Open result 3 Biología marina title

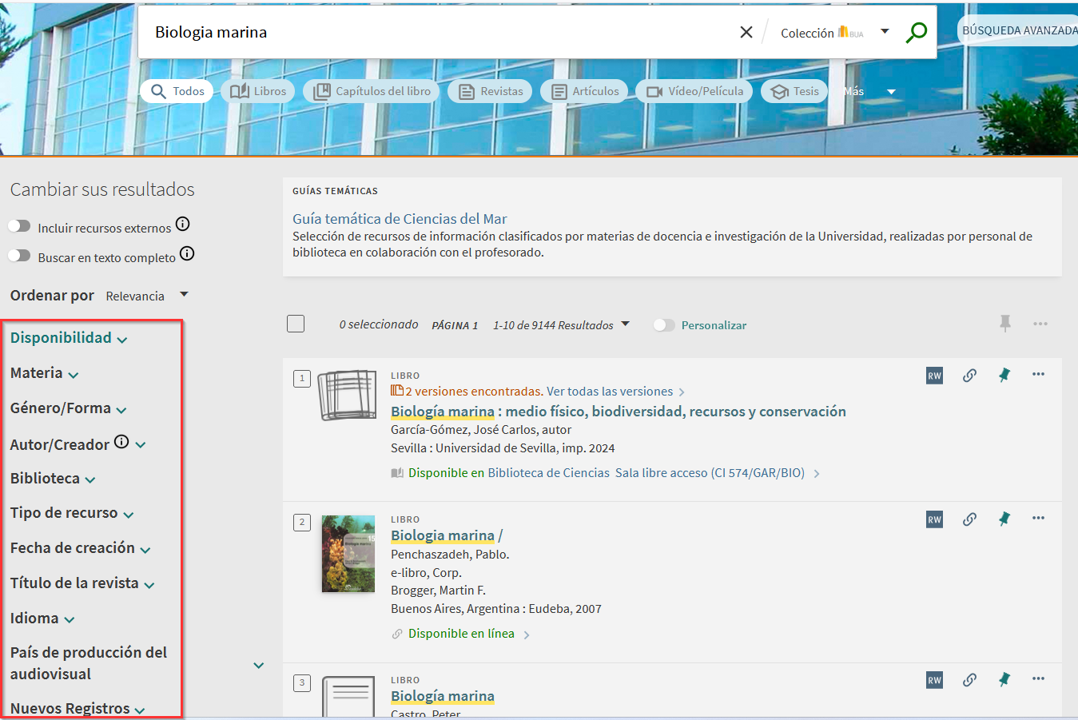point(442,696)
